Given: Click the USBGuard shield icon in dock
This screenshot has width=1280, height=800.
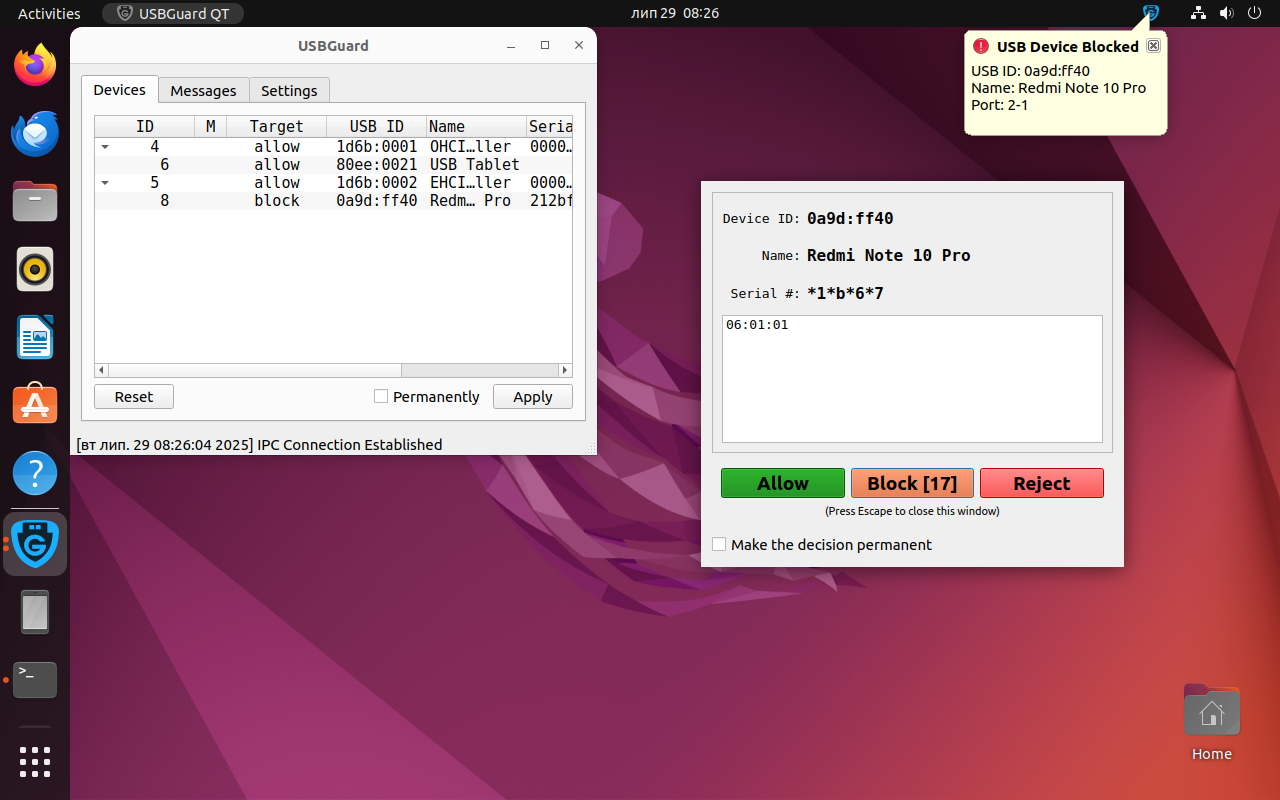Looking at the screenshot, I should click(x=35, y=543).
